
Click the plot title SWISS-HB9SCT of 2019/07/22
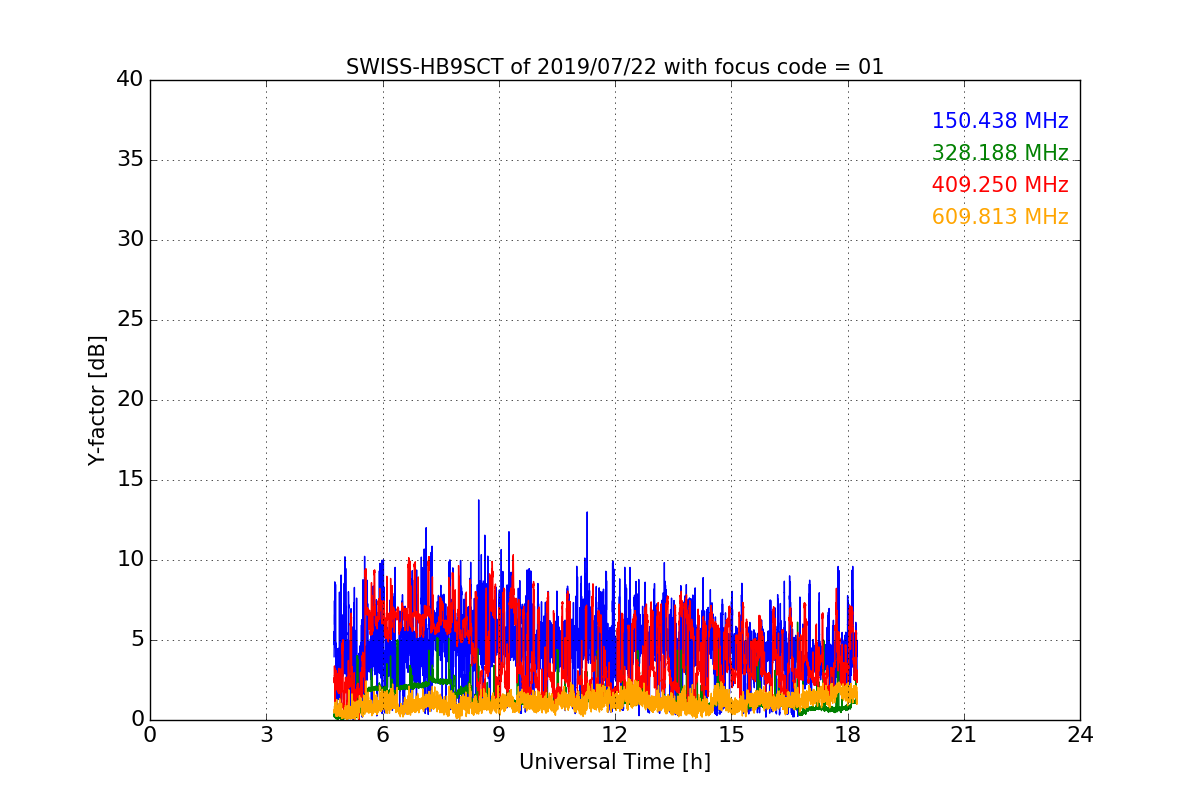point(615,67)
